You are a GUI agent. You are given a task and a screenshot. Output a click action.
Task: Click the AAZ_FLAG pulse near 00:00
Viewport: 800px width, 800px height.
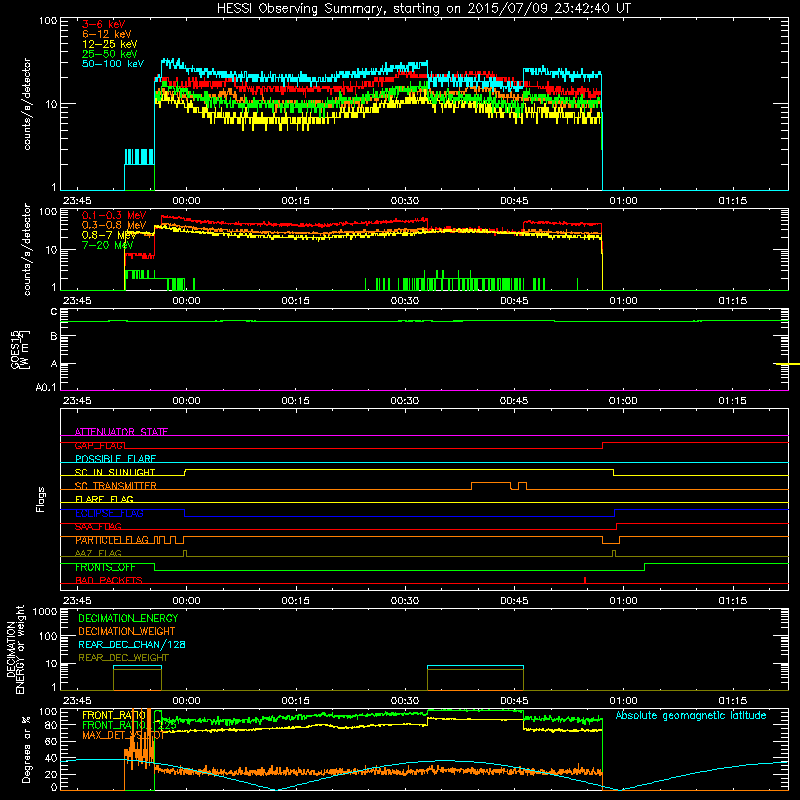point(185,553)
